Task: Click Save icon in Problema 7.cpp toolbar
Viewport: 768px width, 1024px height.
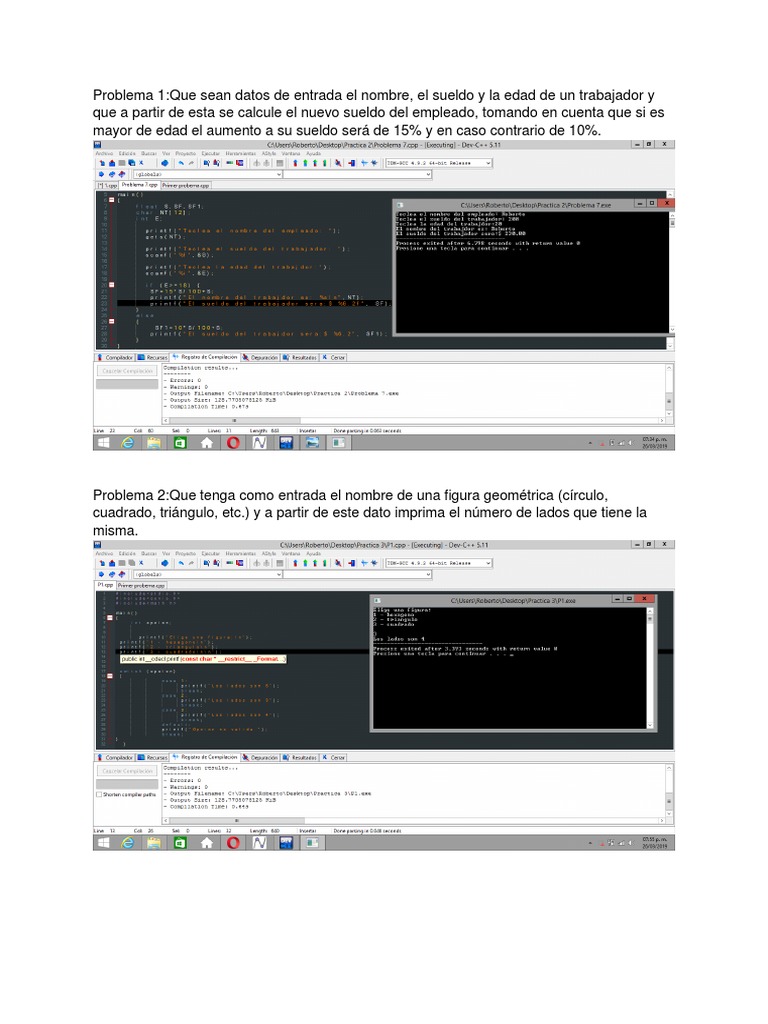Action: 121,163
